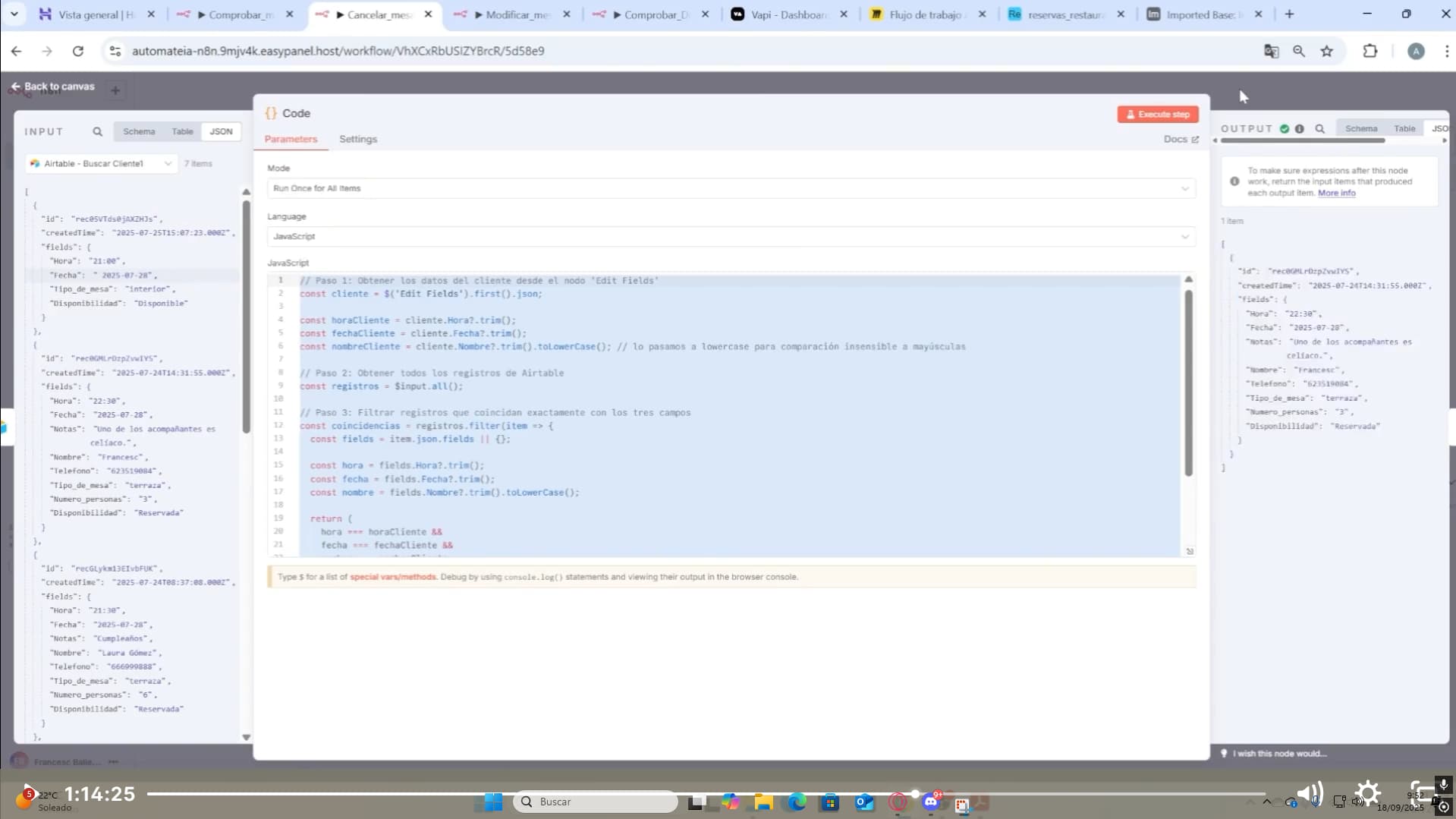The height and width of the screenshot is (819, 1456).
Task: Open the video player settings gear
Action: pos(1367,794)
